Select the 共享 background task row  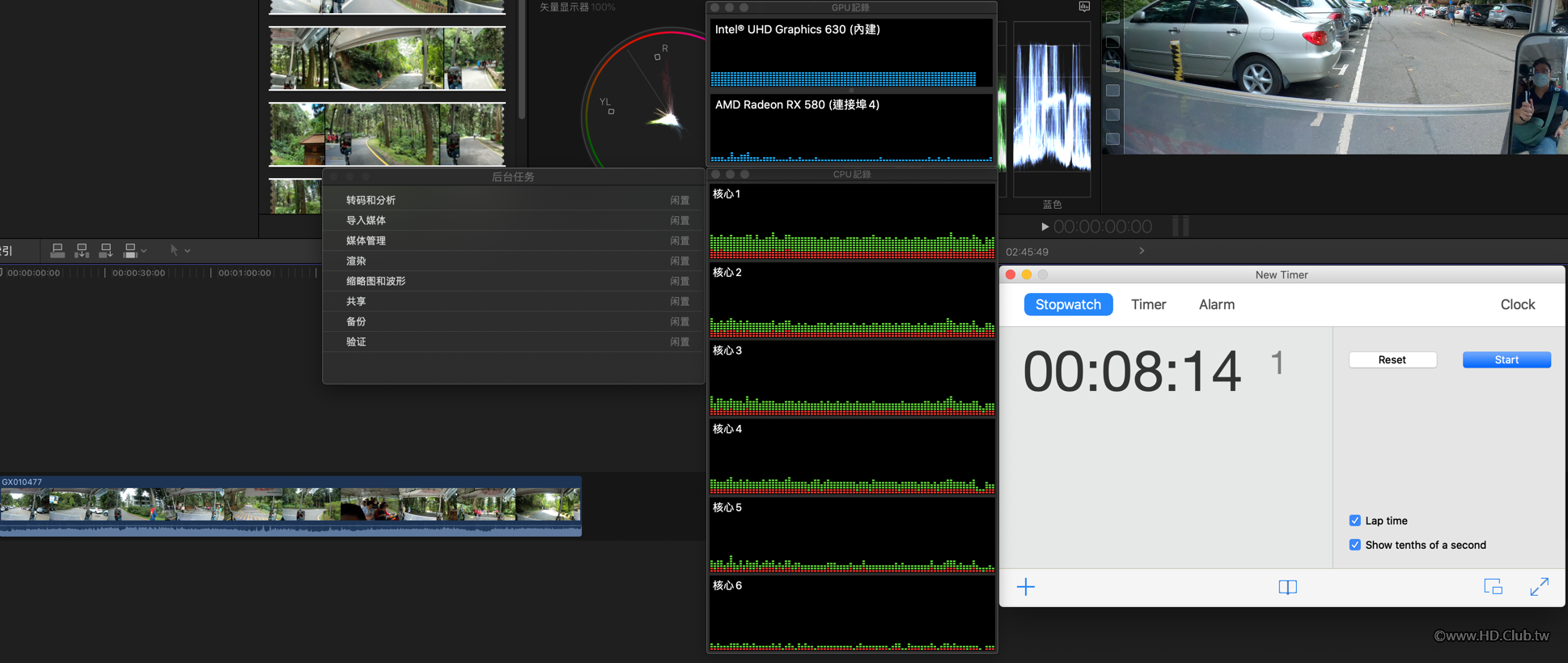tap(514, 301)
